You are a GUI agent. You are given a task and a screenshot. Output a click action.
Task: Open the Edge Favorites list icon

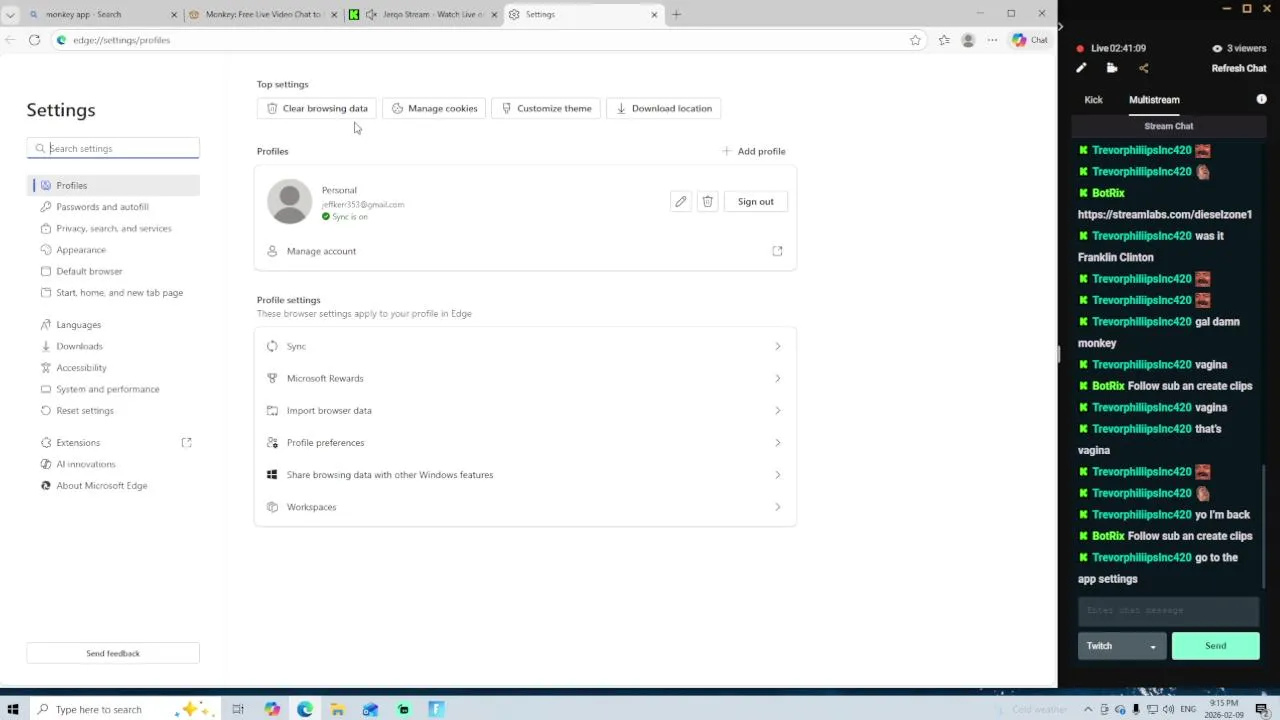944,40
